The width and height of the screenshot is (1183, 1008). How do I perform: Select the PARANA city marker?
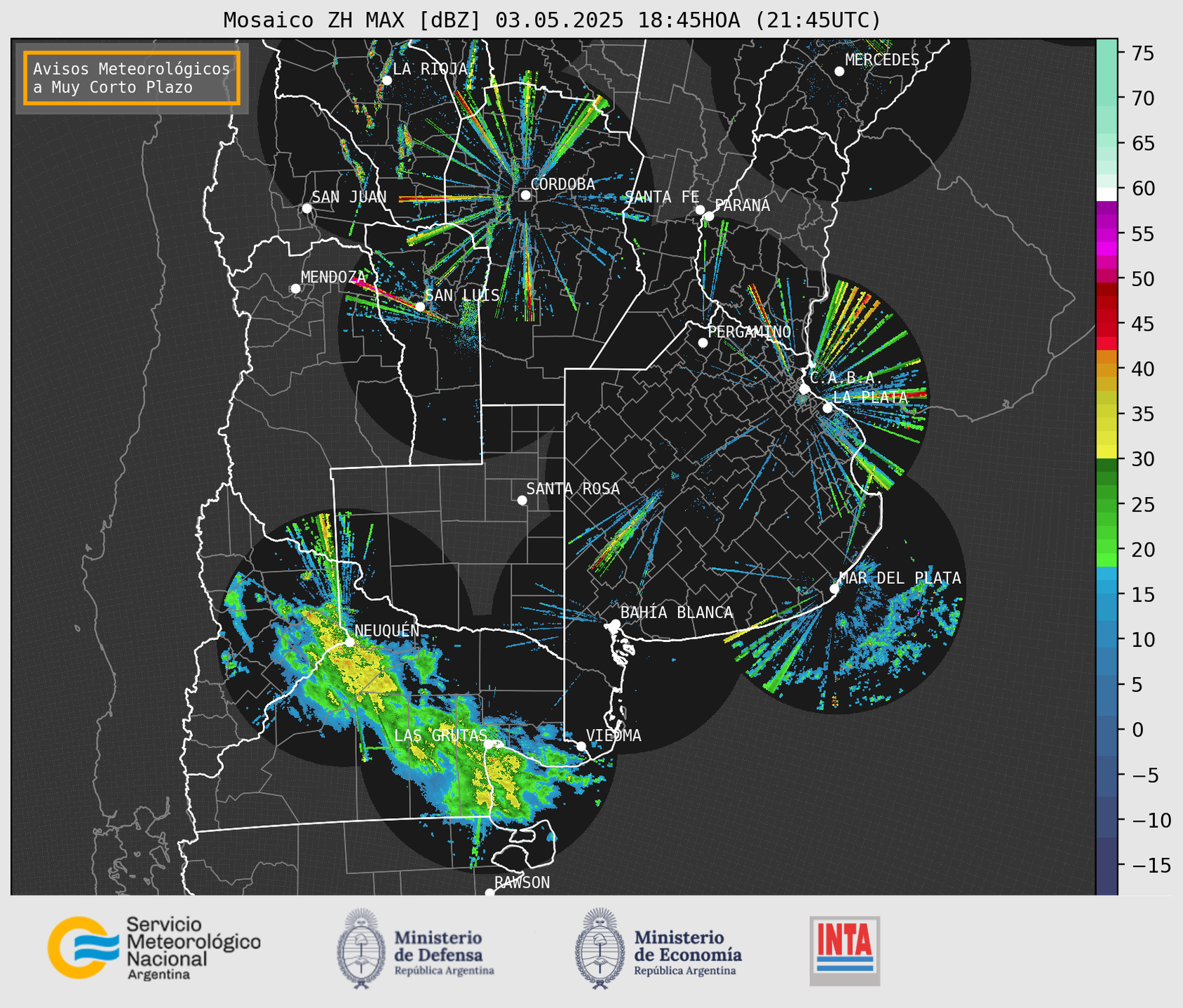click(x=709, y=216)
